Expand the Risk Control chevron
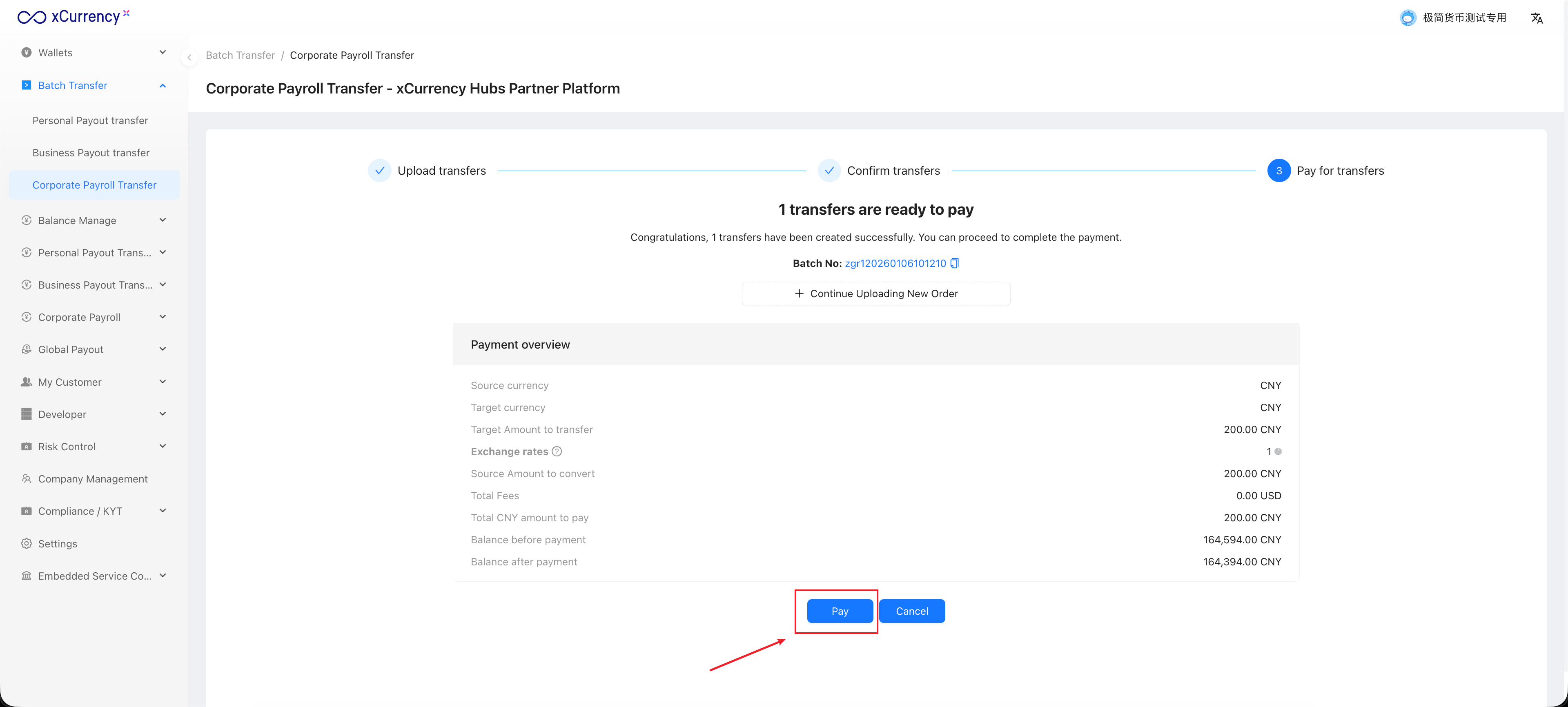The image size is (1568, 707). (163, 446)
